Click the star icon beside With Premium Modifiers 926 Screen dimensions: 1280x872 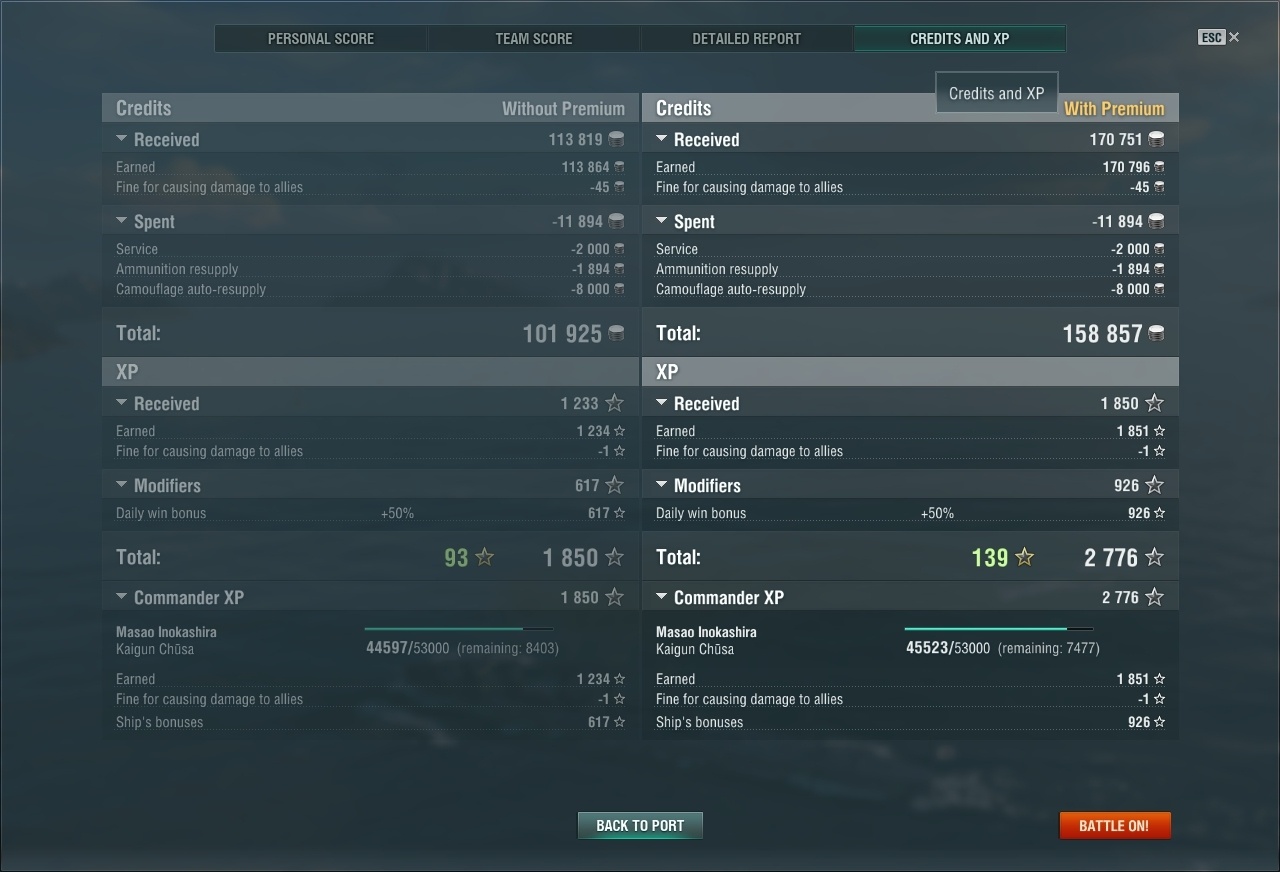1154,485
